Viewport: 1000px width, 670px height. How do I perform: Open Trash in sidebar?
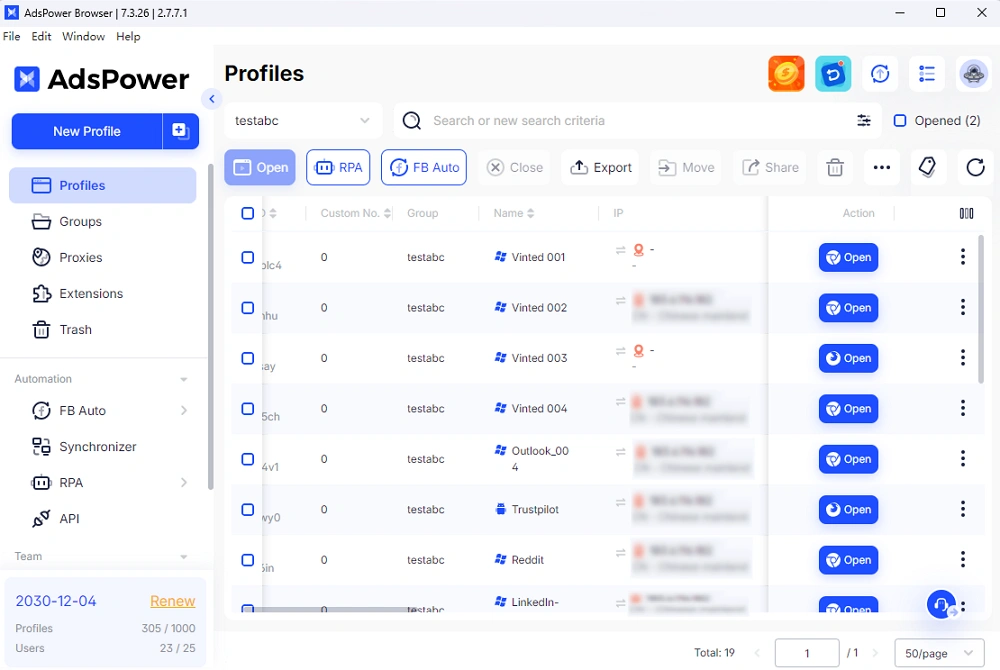coord(103,330)
